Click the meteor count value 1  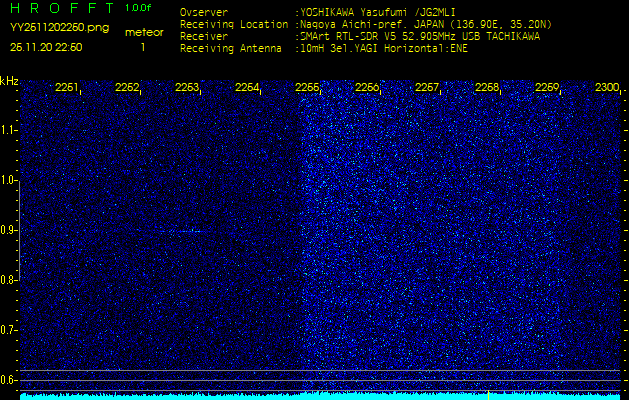click(x=143, y=47)
